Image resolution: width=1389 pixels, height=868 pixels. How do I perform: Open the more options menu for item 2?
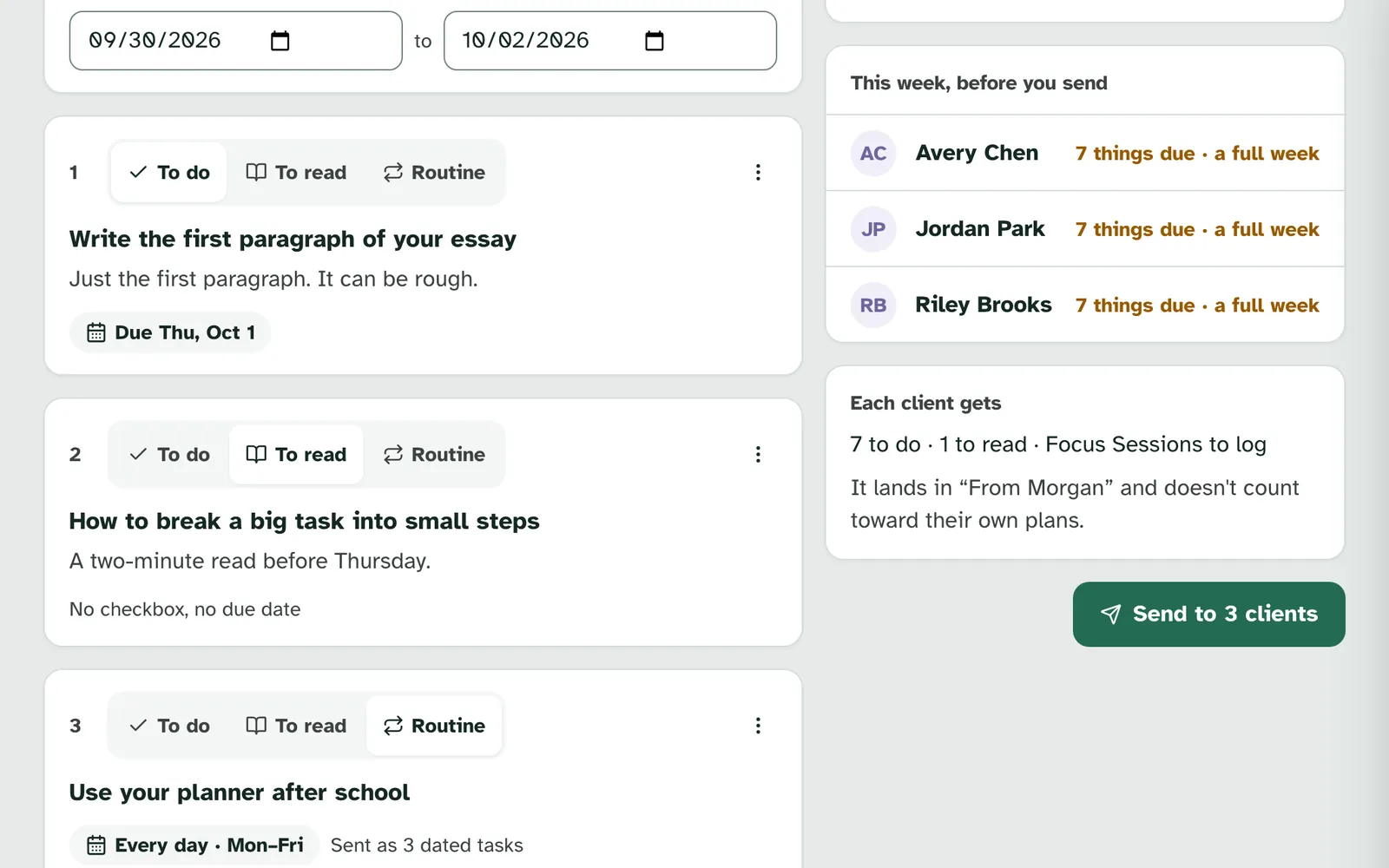click(x=758, y=455)
